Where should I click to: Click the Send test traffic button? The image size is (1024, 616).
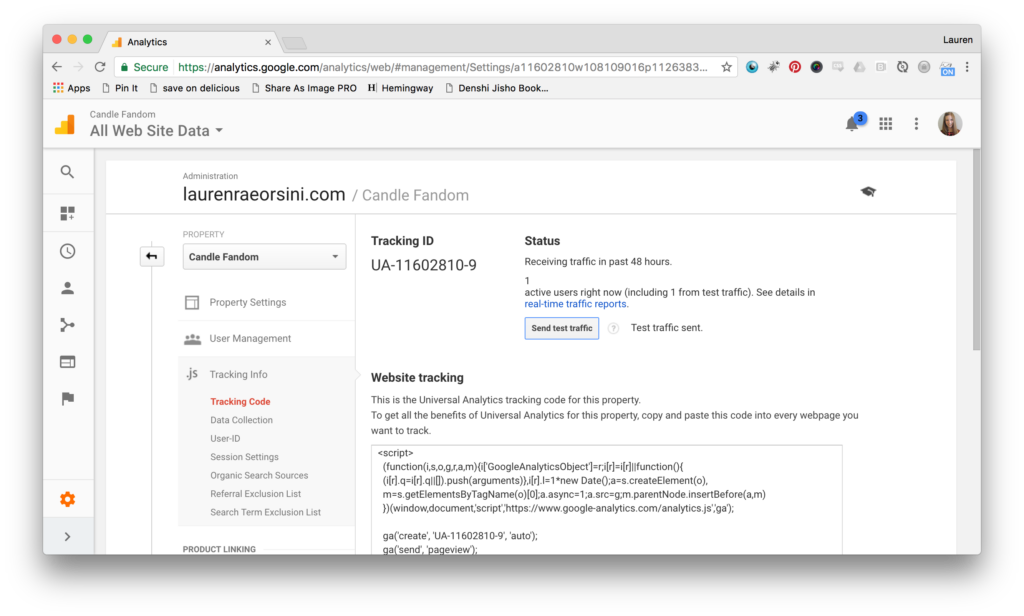click(x=562, y=328)
